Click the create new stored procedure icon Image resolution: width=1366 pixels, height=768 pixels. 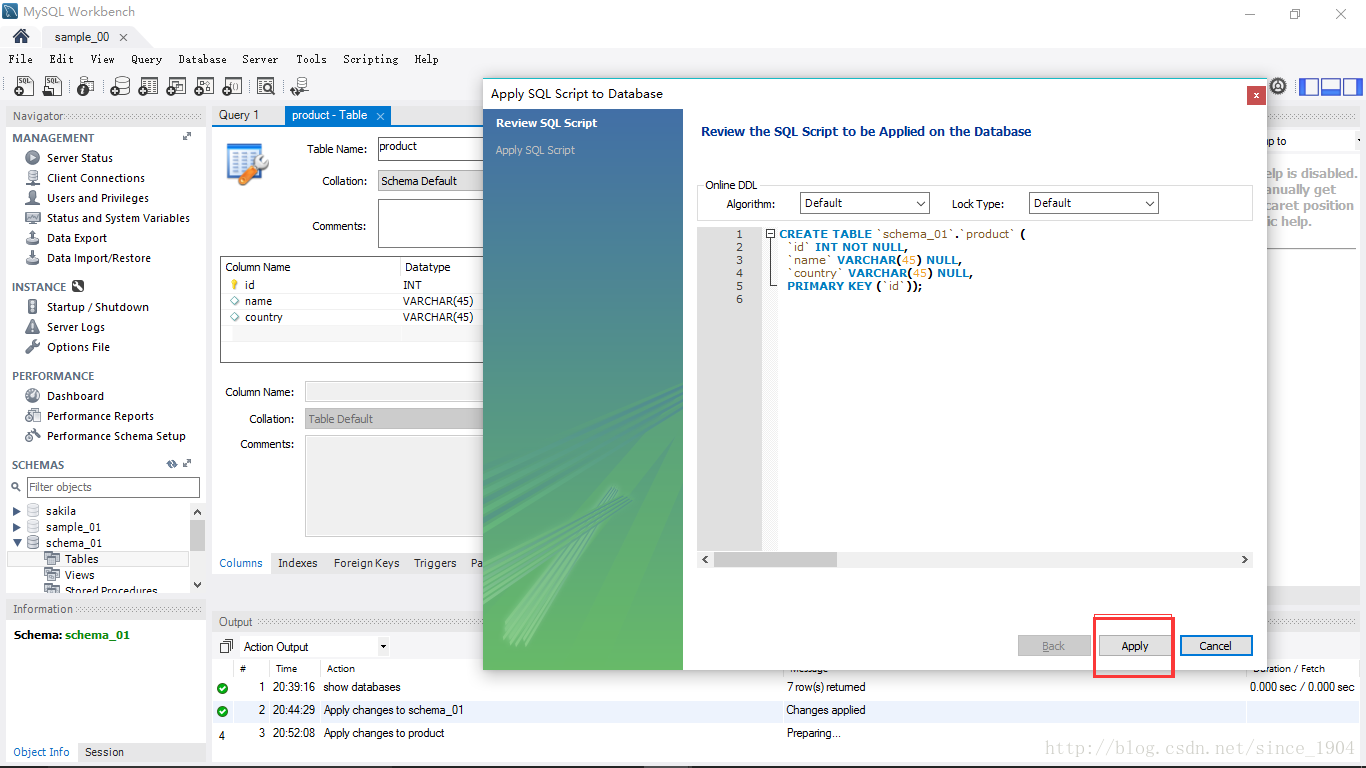pos(204,87)
